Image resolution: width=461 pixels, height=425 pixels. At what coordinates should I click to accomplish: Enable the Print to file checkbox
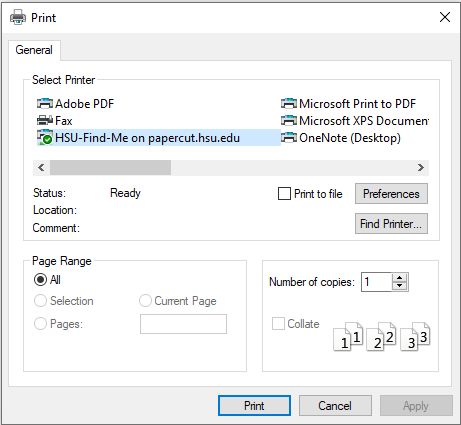click(284, 194)
